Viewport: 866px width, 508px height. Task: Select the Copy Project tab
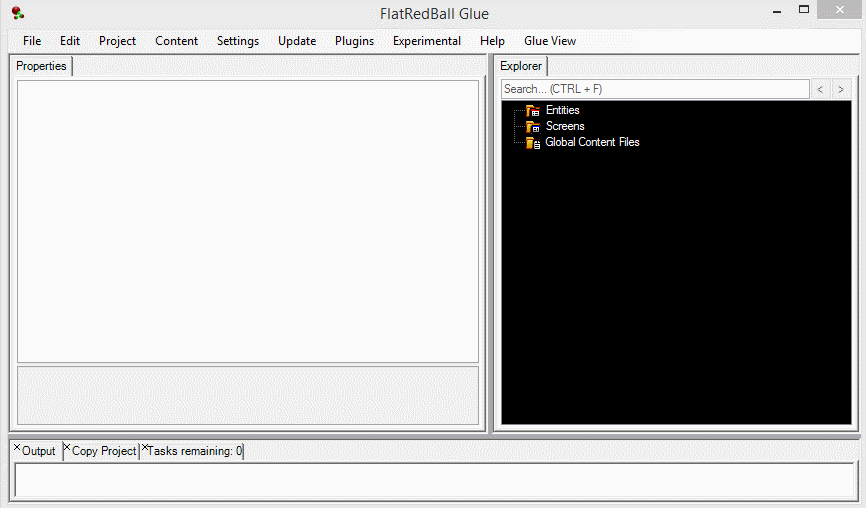[104, 451]
